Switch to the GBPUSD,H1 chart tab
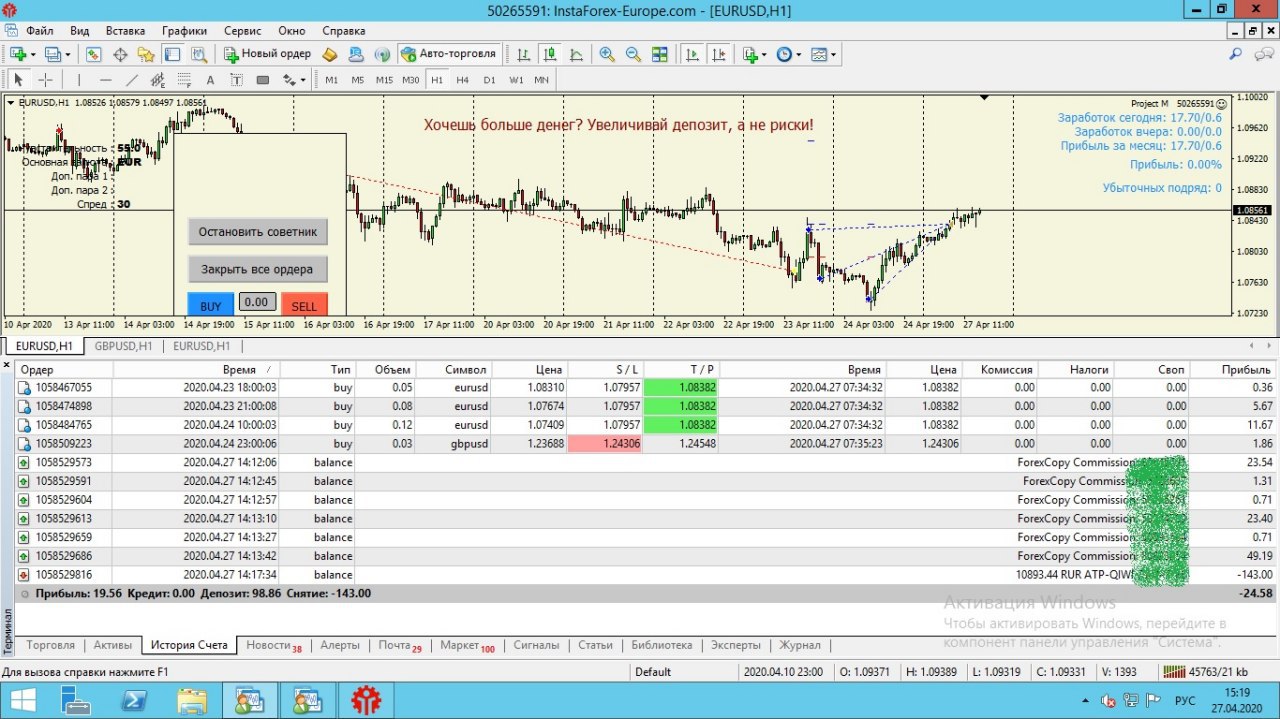1280x719 pixels. point(123,346)
